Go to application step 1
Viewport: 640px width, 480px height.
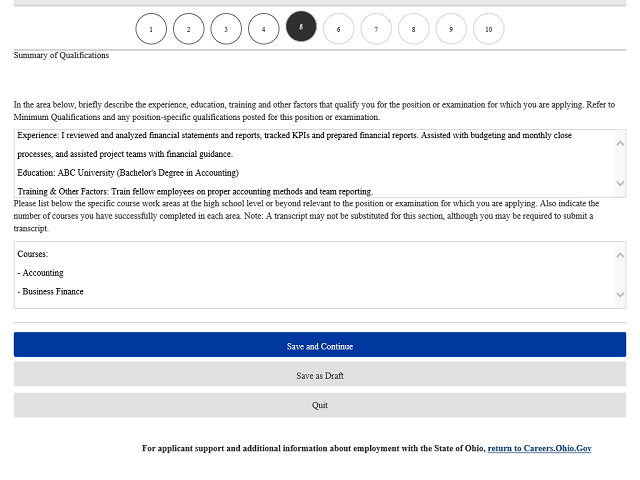point(151,29)
